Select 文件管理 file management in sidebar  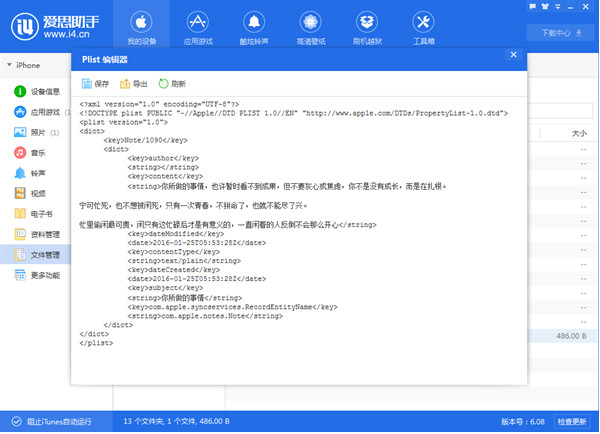point(37,255)
